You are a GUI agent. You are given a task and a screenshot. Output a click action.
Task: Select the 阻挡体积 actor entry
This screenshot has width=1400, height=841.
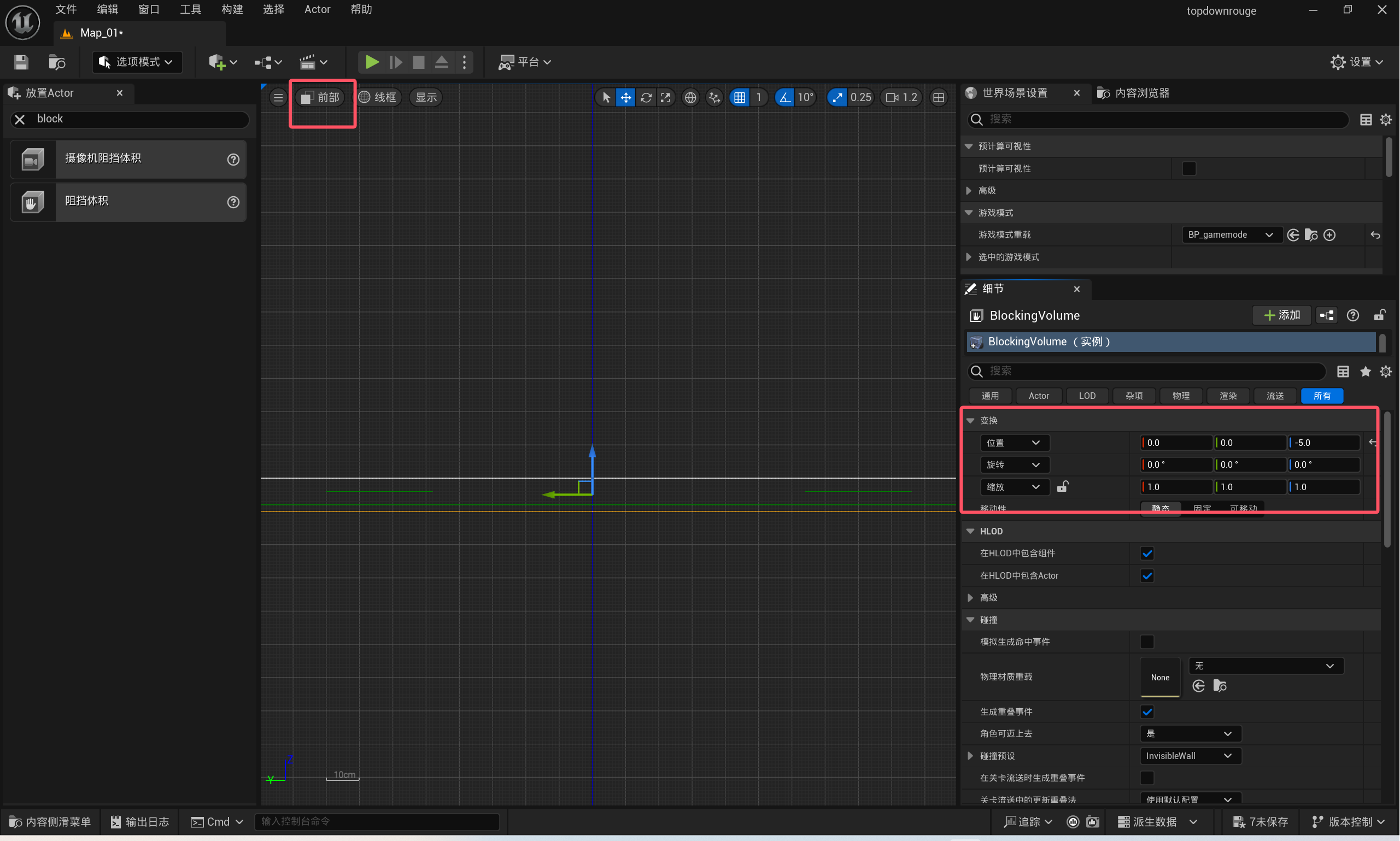[128, 202]
